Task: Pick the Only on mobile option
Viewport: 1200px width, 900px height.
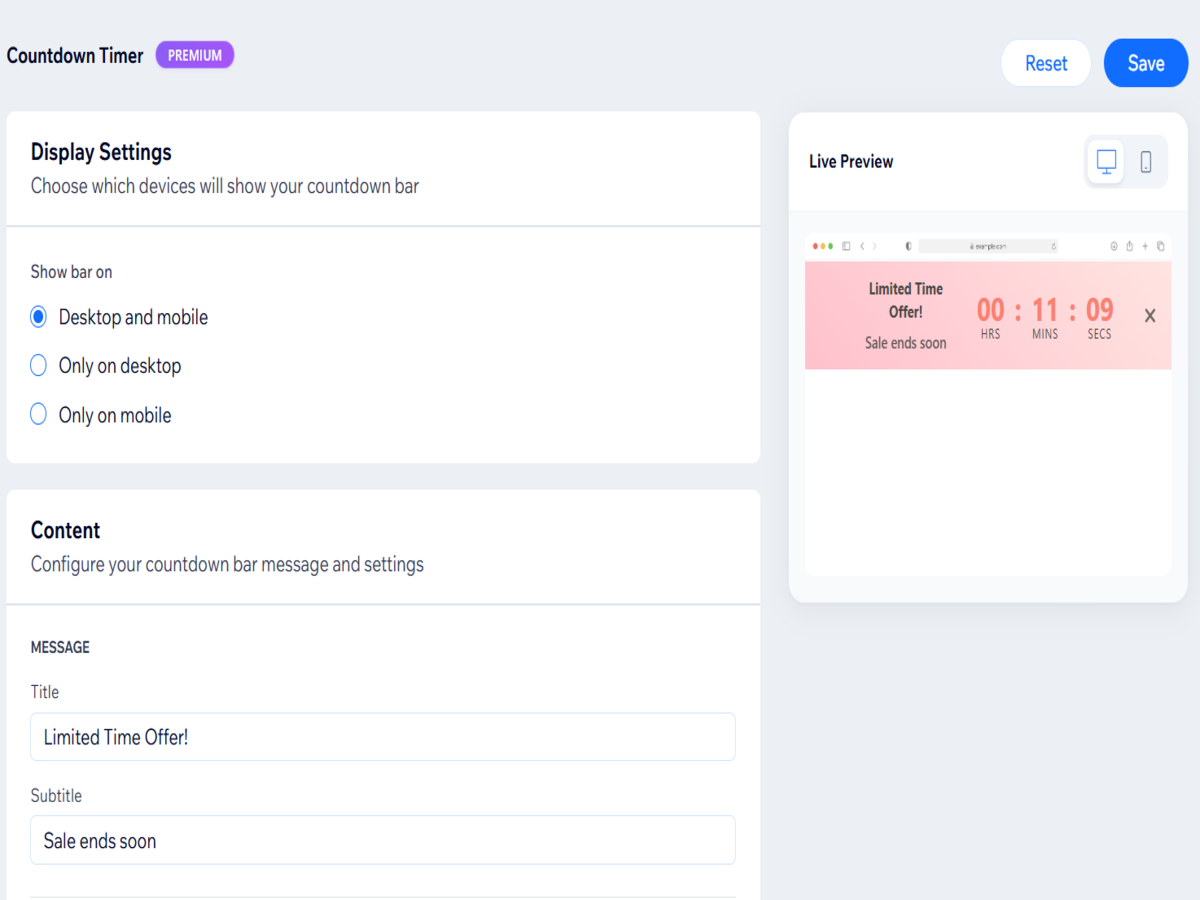Action: click(x=39, y=415)
